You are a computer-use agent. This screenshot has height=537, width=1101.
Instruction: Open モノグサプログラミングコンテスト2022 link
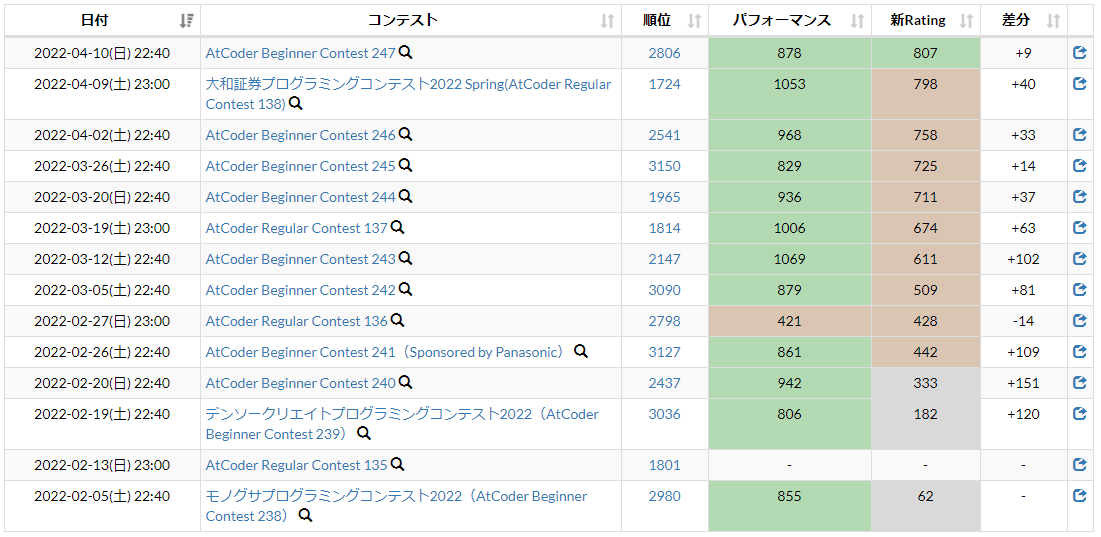coord(397,506)
